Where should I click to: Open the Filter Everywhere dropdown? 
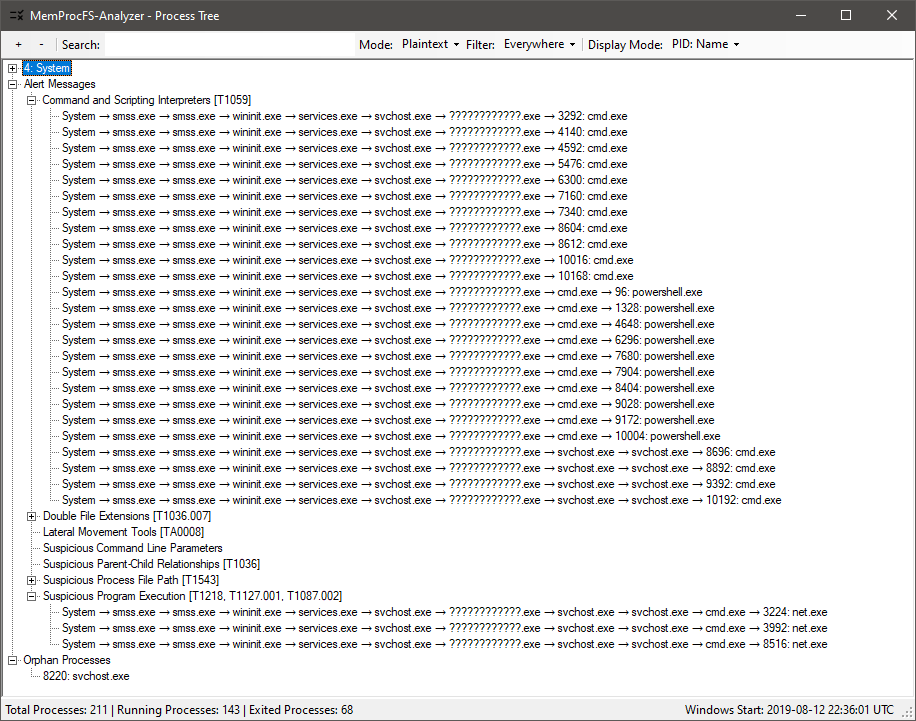pyautogui.click(x=540, y=45)
